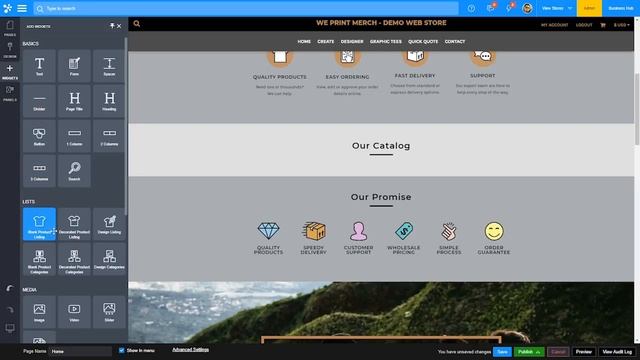Add the 3 Columns widget
The height and width of the screenshot is (360, 640).
tap(39, 171)
